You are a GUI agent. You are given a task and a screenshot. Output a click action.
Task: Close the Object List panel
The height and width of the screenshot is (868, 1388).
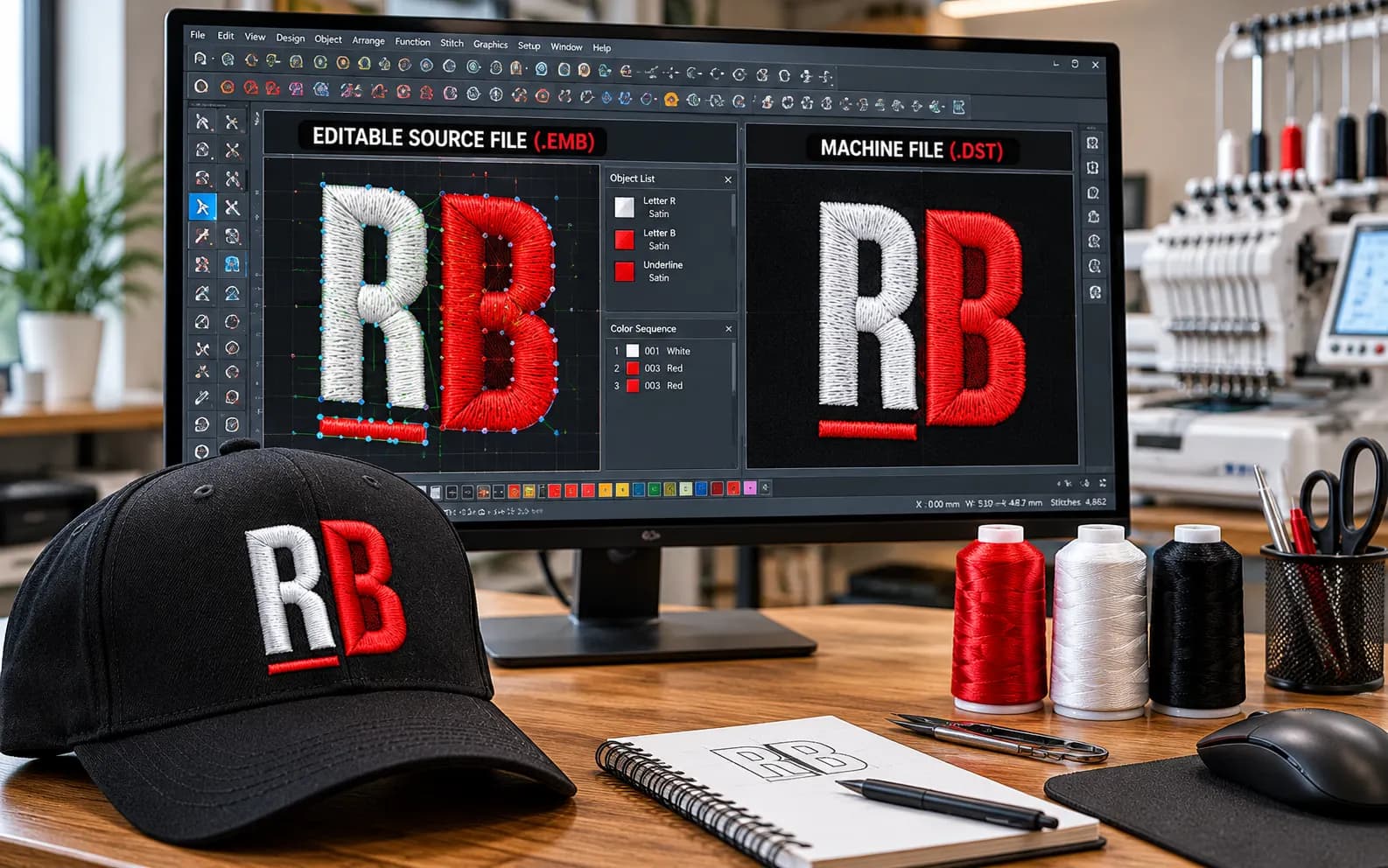pos(728,179)
